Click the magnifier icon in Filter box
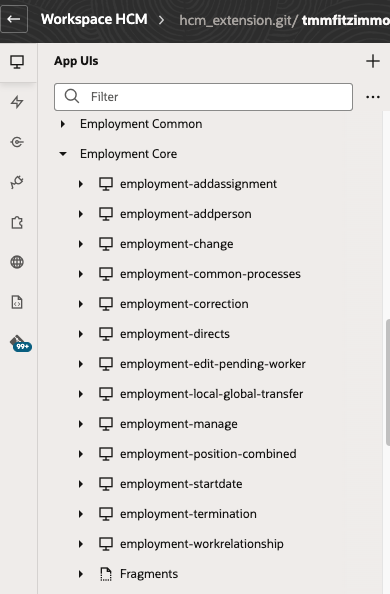Image resolution: width=390 pixels, height=594 pixels. point(72,97)
